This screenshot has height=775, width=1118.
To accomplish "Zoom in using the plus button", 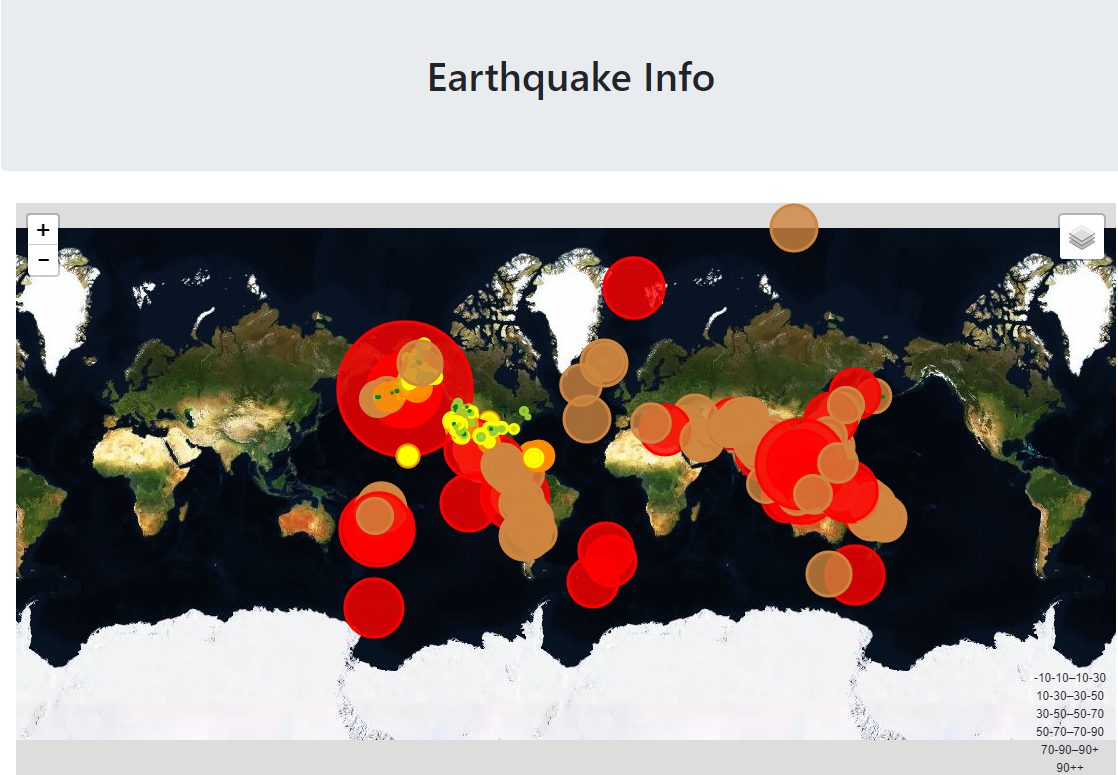I will [x=42, y=229].
